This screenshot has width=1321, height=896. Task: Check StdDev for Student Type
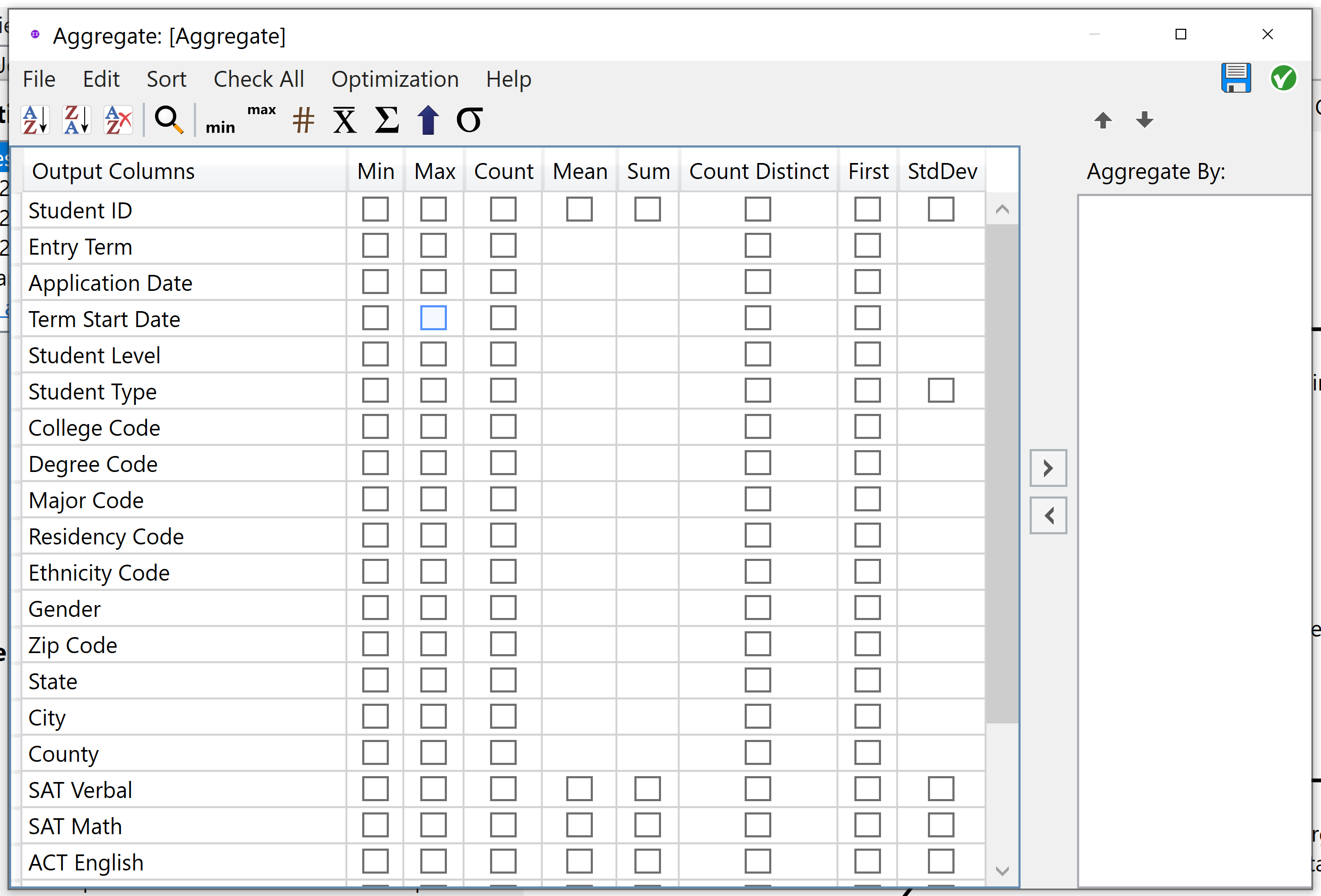pyautogui.click(x=941, y=390)
